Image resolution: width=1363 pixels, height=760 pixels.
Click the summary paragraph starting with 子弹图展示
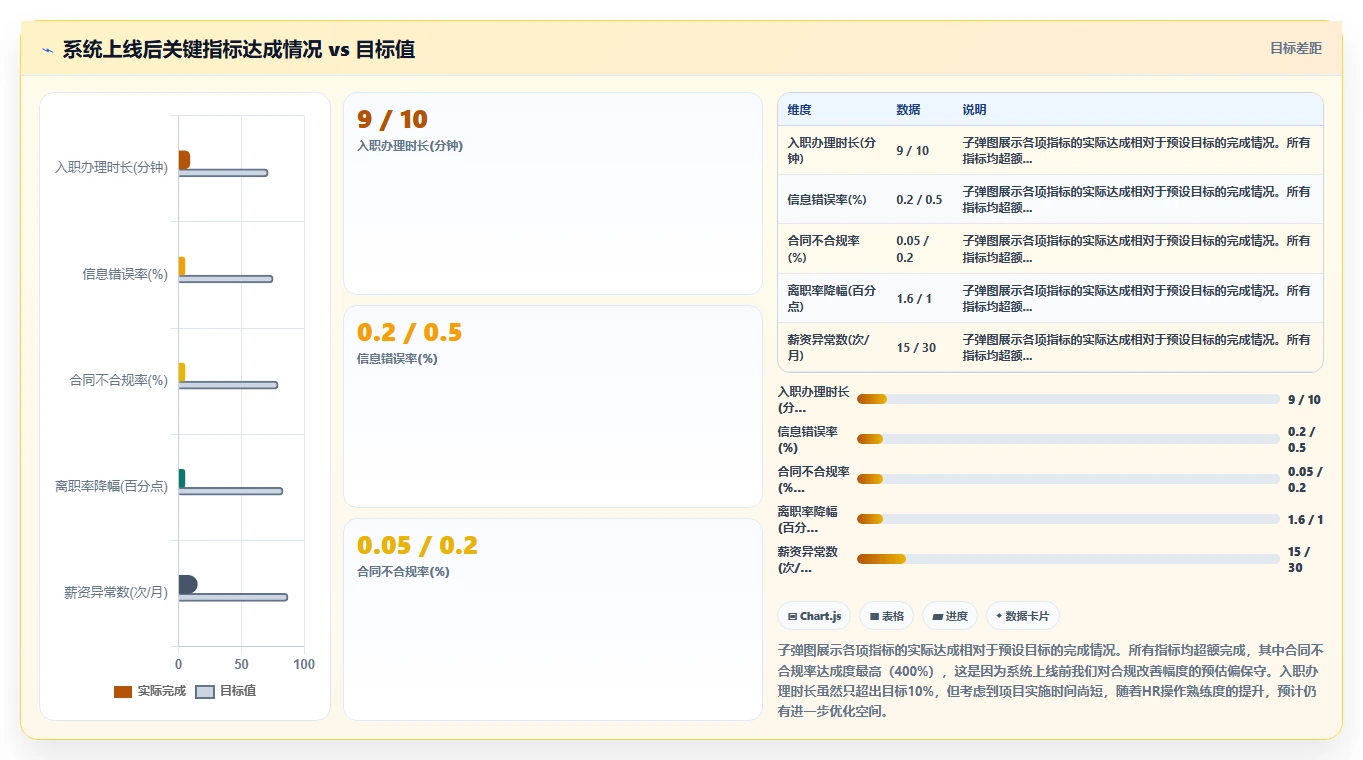tap(1050, 680)
